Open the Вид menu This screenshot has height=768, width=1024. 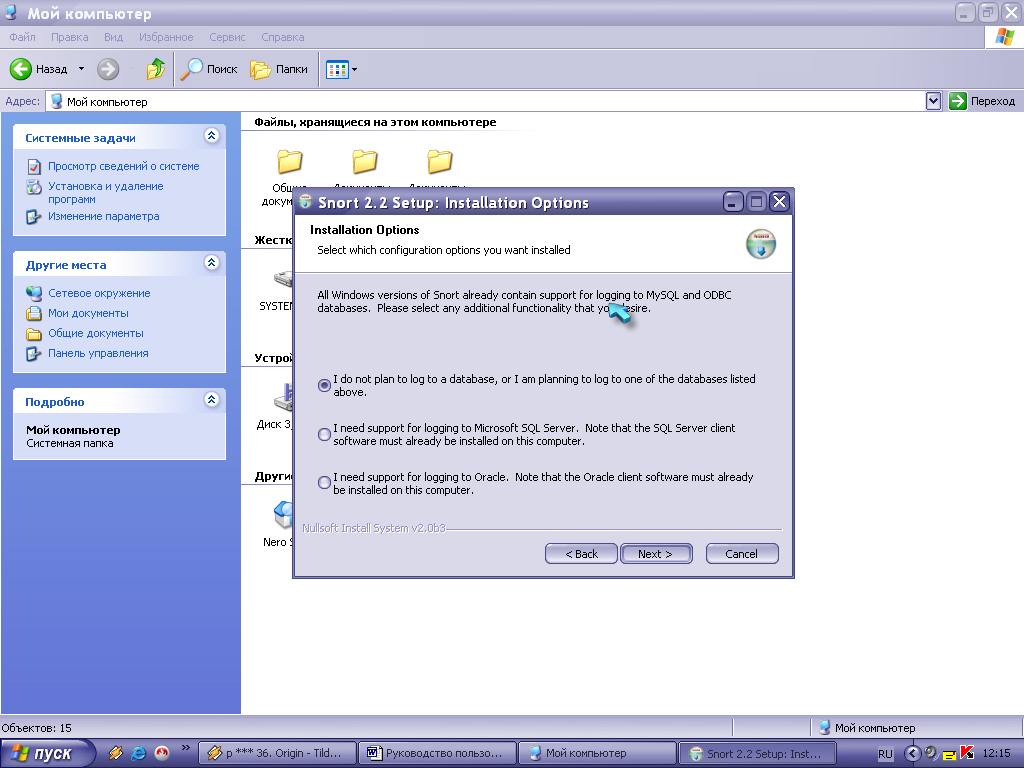(x=114, y=37)
